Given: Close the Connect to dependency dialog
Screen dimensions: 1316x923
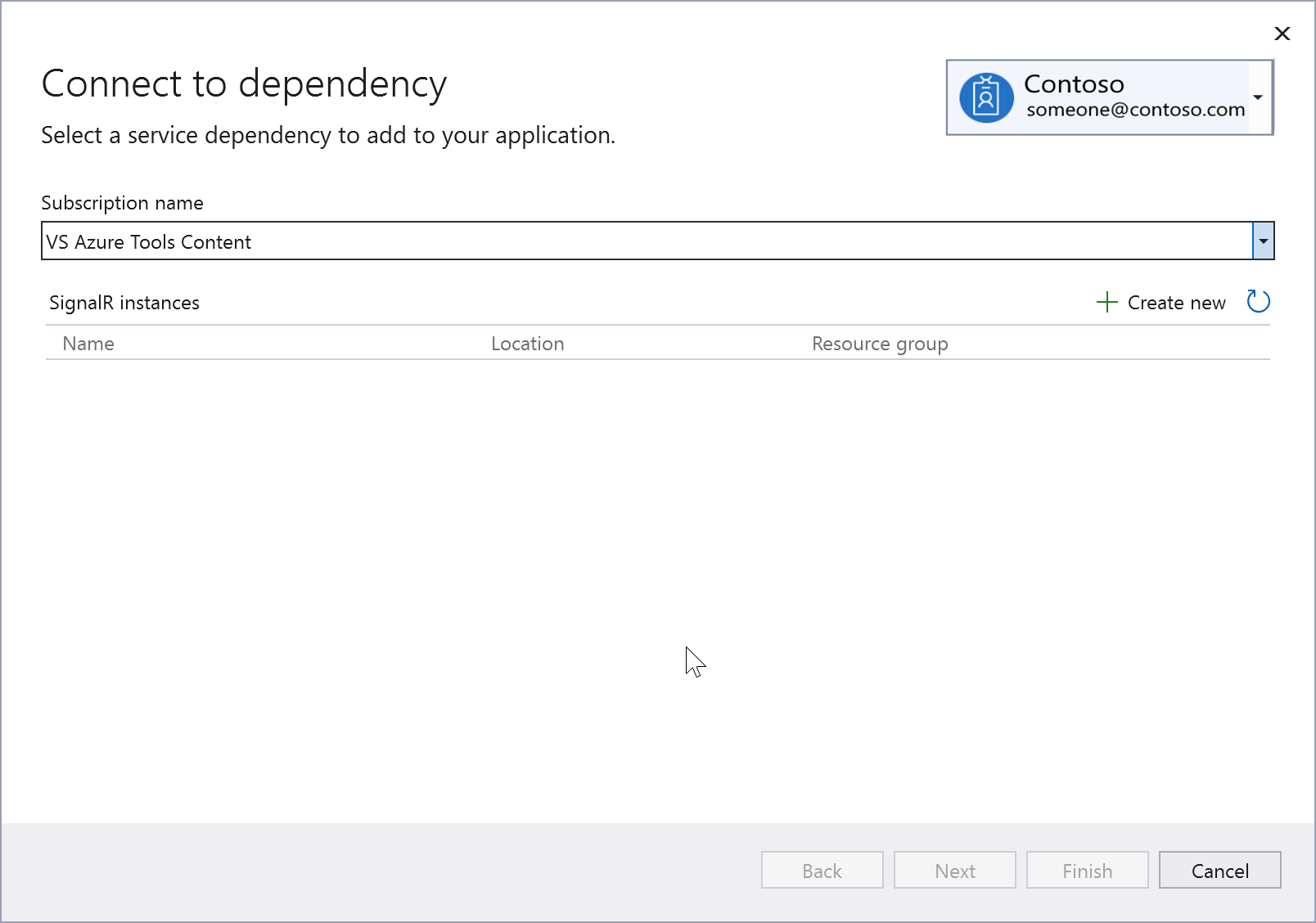Looking at the screenshot, I should point(1282,34).
